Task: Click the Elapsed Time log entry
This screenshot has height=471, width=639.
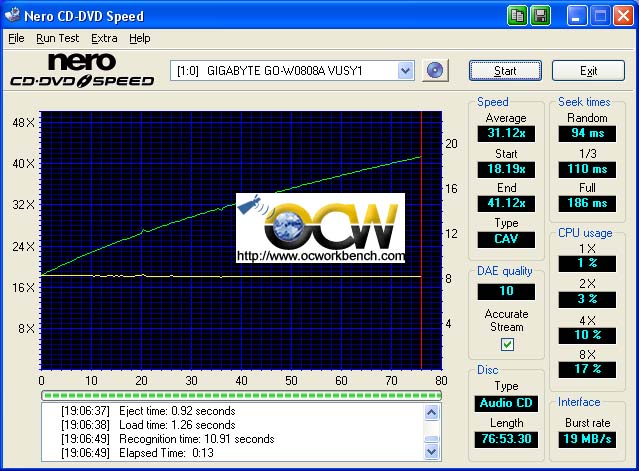Action: (x=137, y=453)
